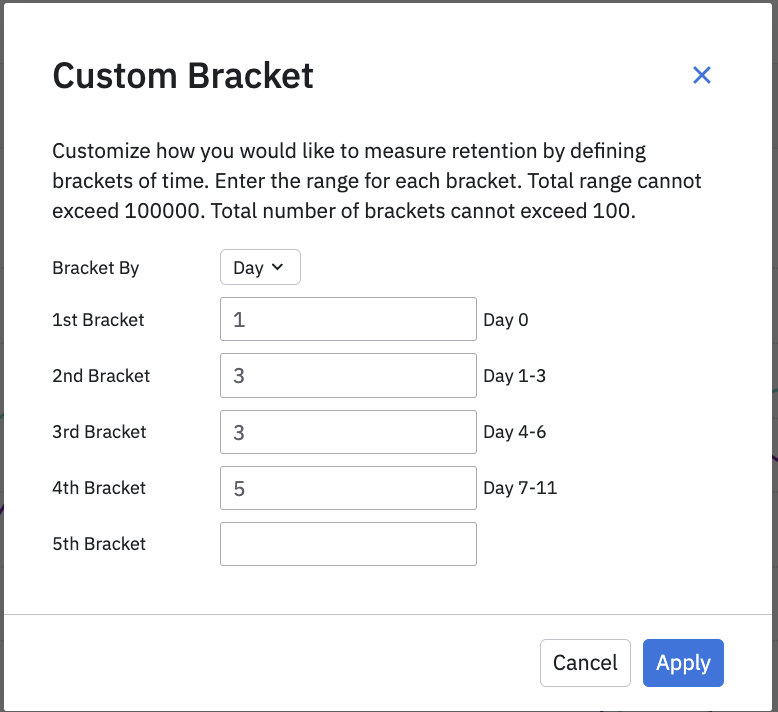Viewport: 778px width, 712px height.
Task: Click the "Day 0" range text
Action: [x=506, y=320]
